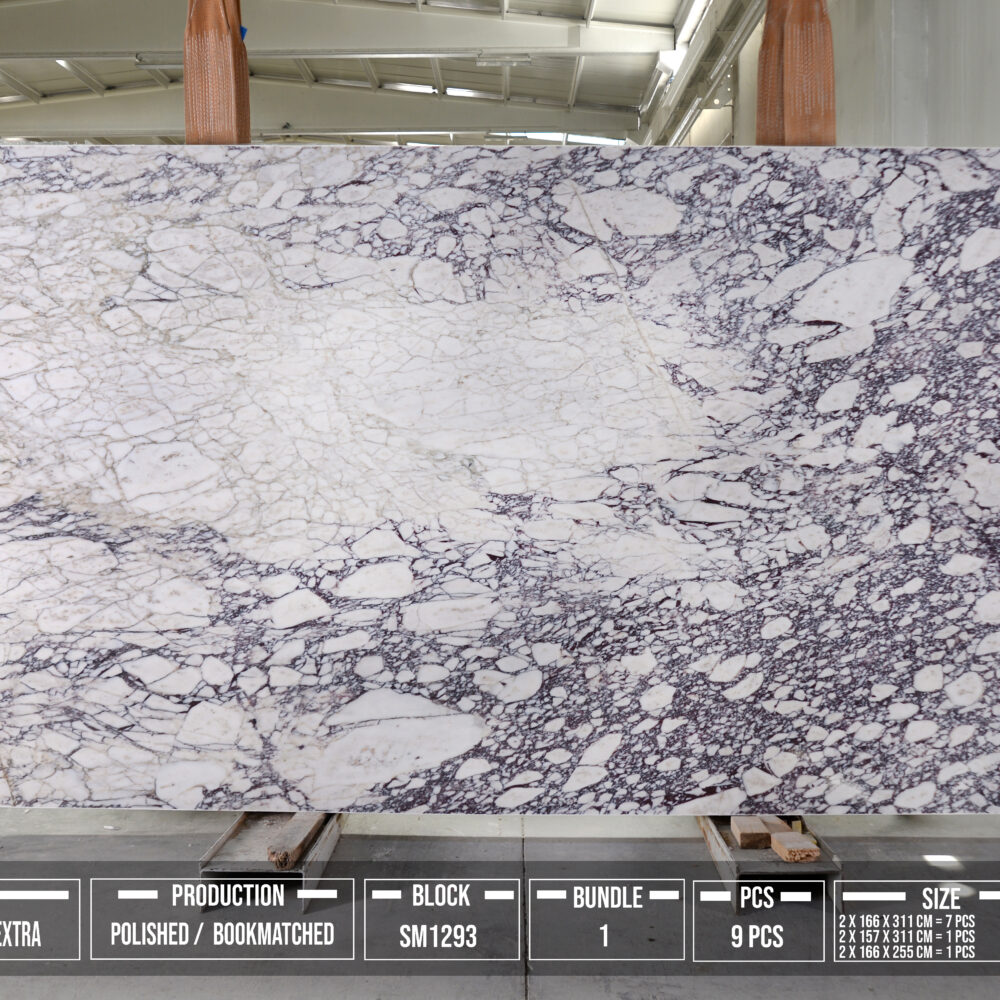Click the BUNDLE header label
Viewport: 1000px width, 1000px height.
click(605, 897)
